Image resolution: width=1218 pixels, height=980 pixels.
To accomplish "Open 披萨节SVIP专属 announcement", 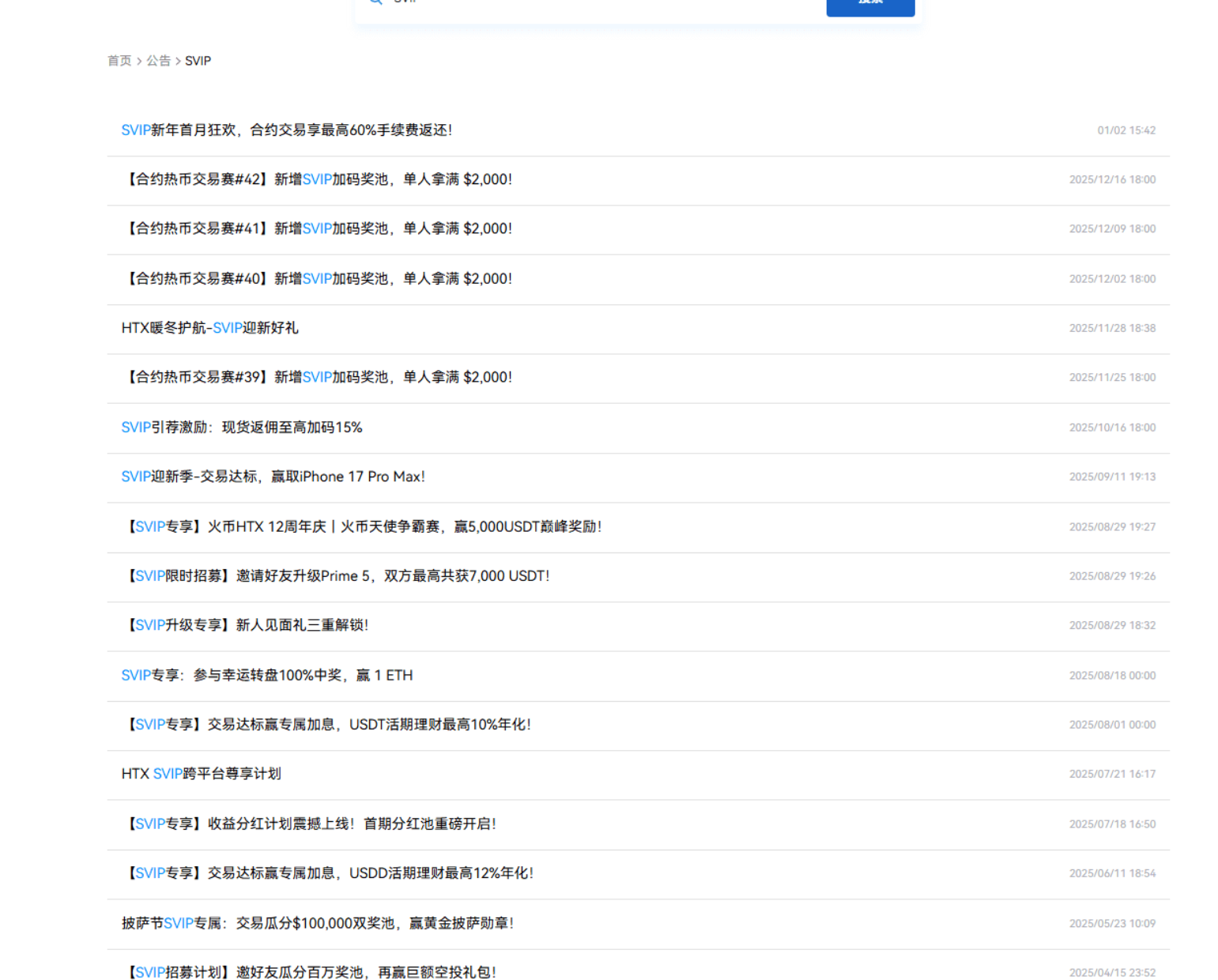I will [317, 923].
